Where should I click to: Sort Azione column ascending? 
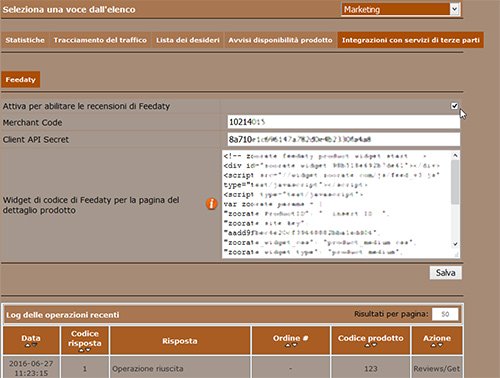433,345
